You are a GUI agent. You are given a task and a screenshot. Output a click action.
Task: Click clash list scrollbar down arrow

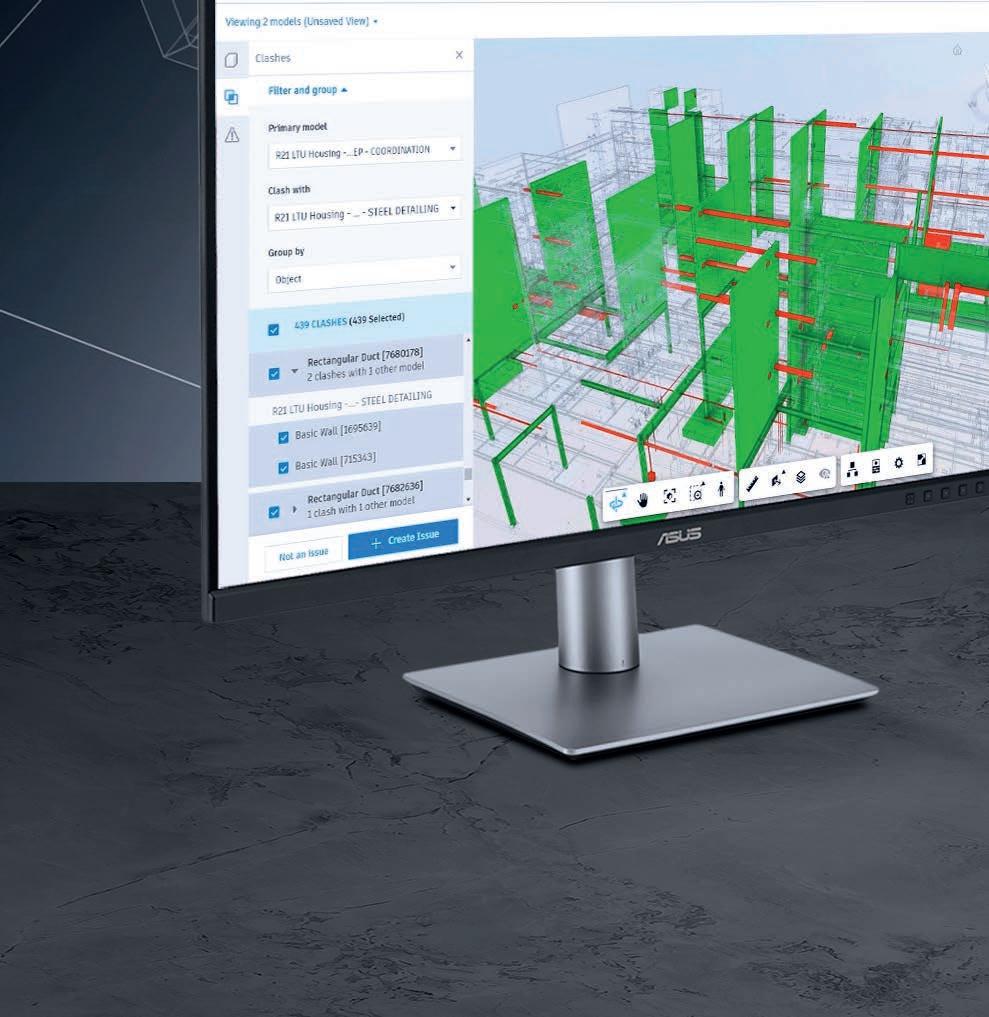pos(468,499)
